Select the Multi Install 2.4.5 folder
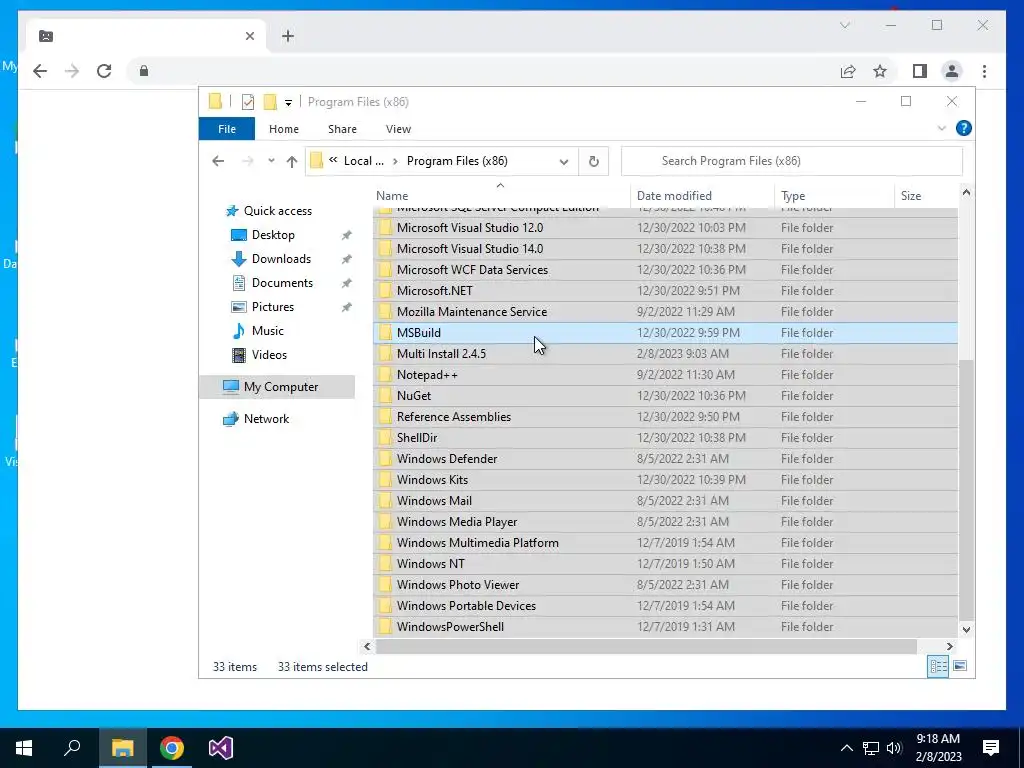Viewport: 1024px width, 768px height. (x=665, y=354)
